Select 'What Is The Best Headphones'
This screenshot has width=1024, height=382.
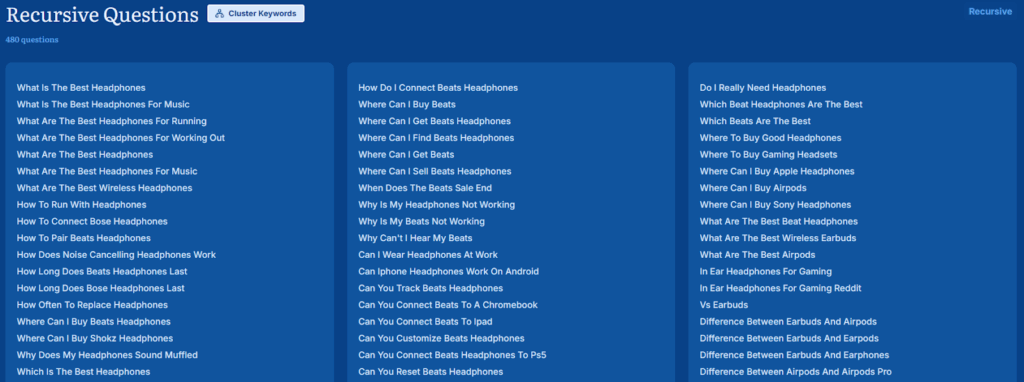pyautogui.click(x=81, y=88)
